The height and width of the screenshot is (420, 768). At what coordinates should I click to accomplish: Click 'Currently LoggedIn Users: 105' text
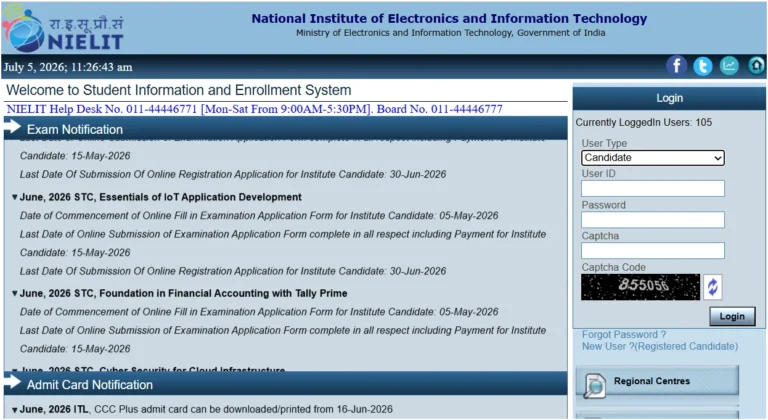[x=644, y=123]
